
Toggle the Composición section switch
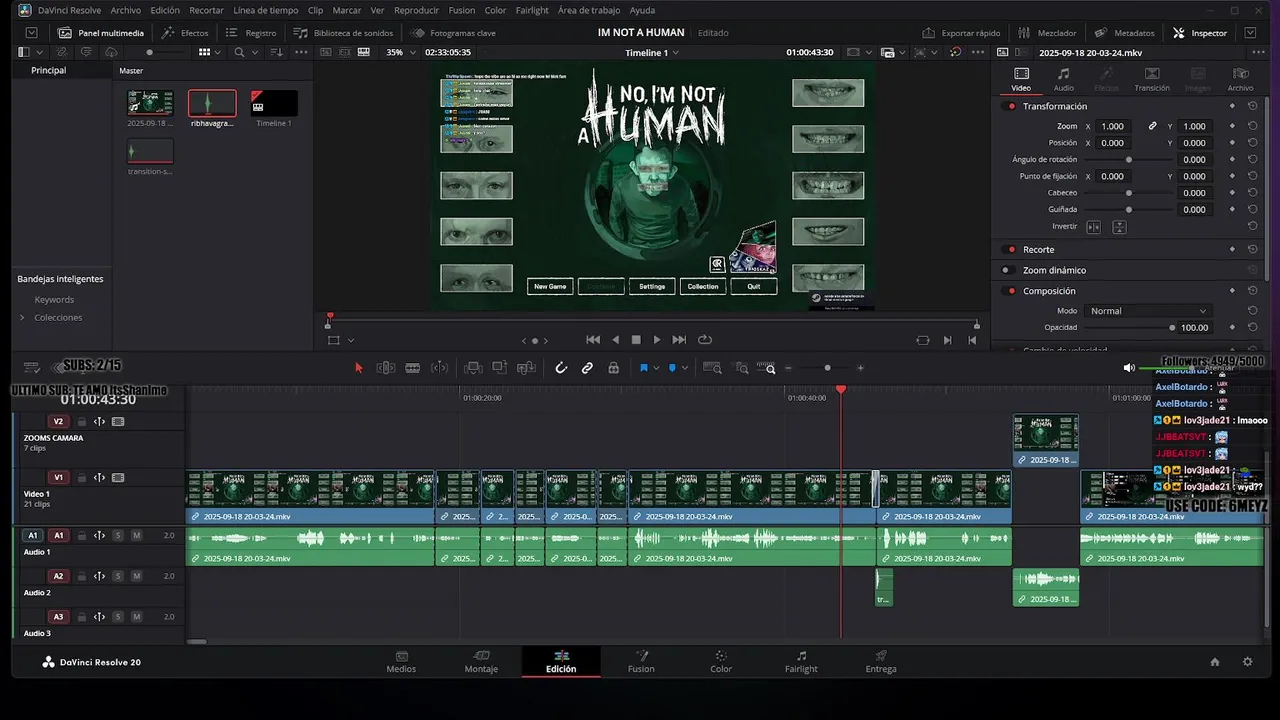point(1008,291)
